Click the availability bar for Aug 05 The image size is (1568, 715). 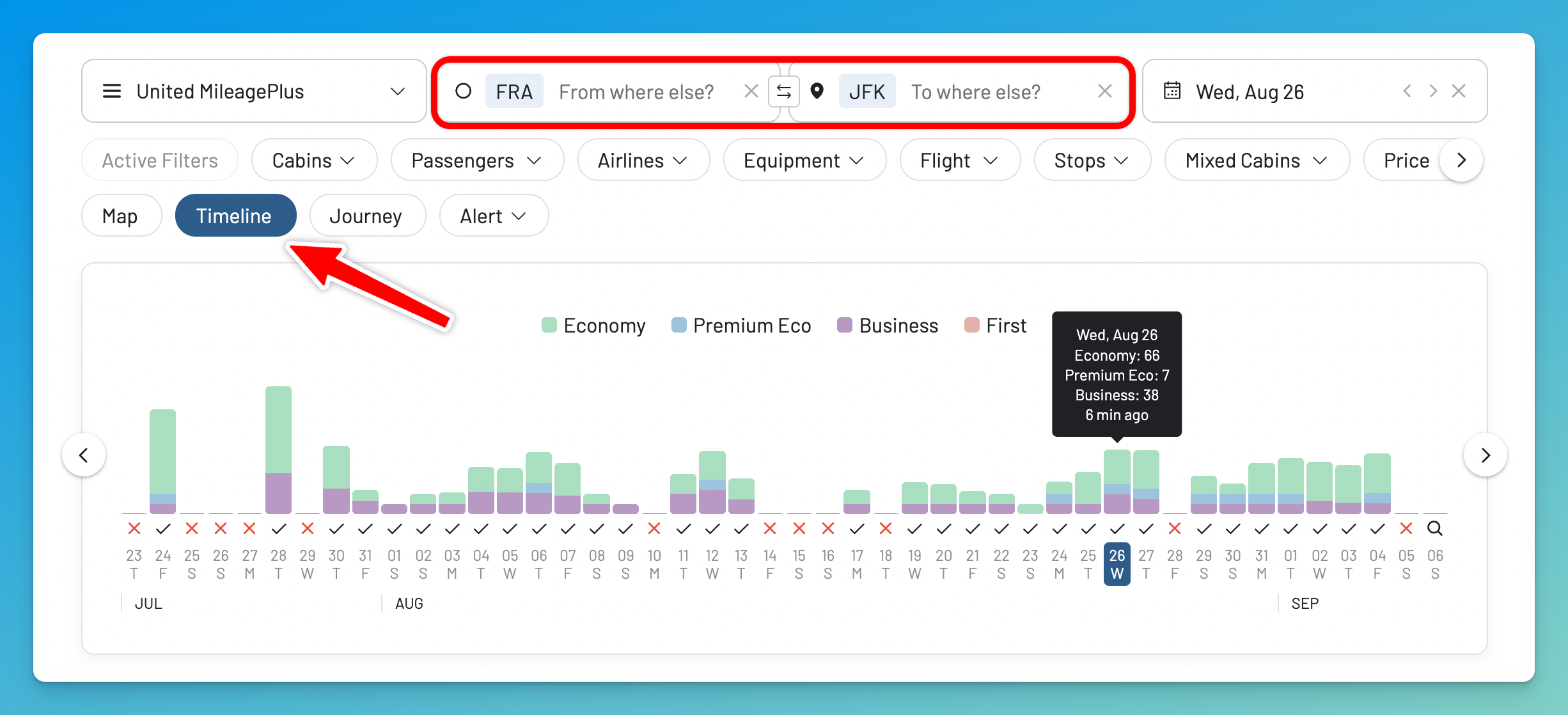tap(510, 491)
